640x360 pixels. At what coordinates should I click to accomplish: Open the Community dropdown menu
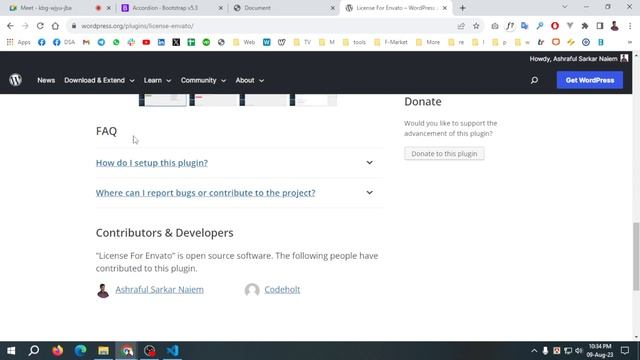point(203,80)
